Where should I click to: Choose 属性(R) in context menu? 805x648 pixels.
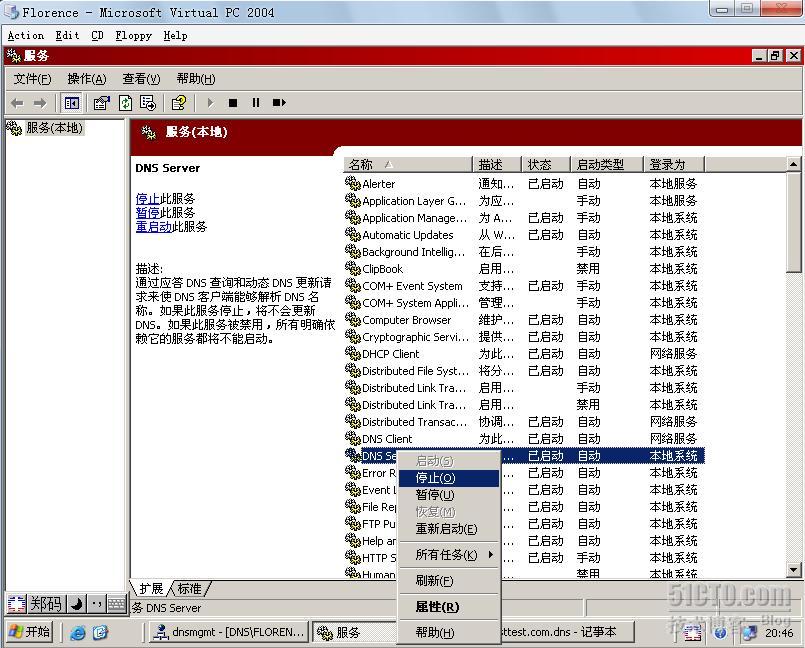coord(449,607)
